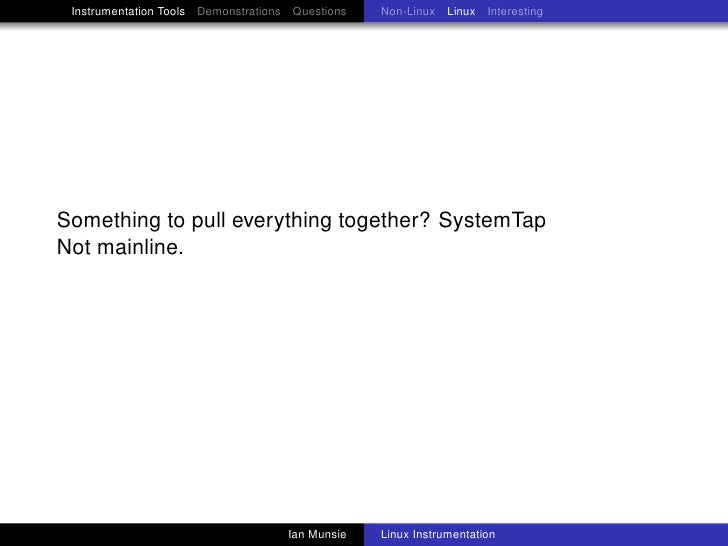
Task: Select the Non-Linux subsection
Action: pyautogui.click(x=408, y=11)
